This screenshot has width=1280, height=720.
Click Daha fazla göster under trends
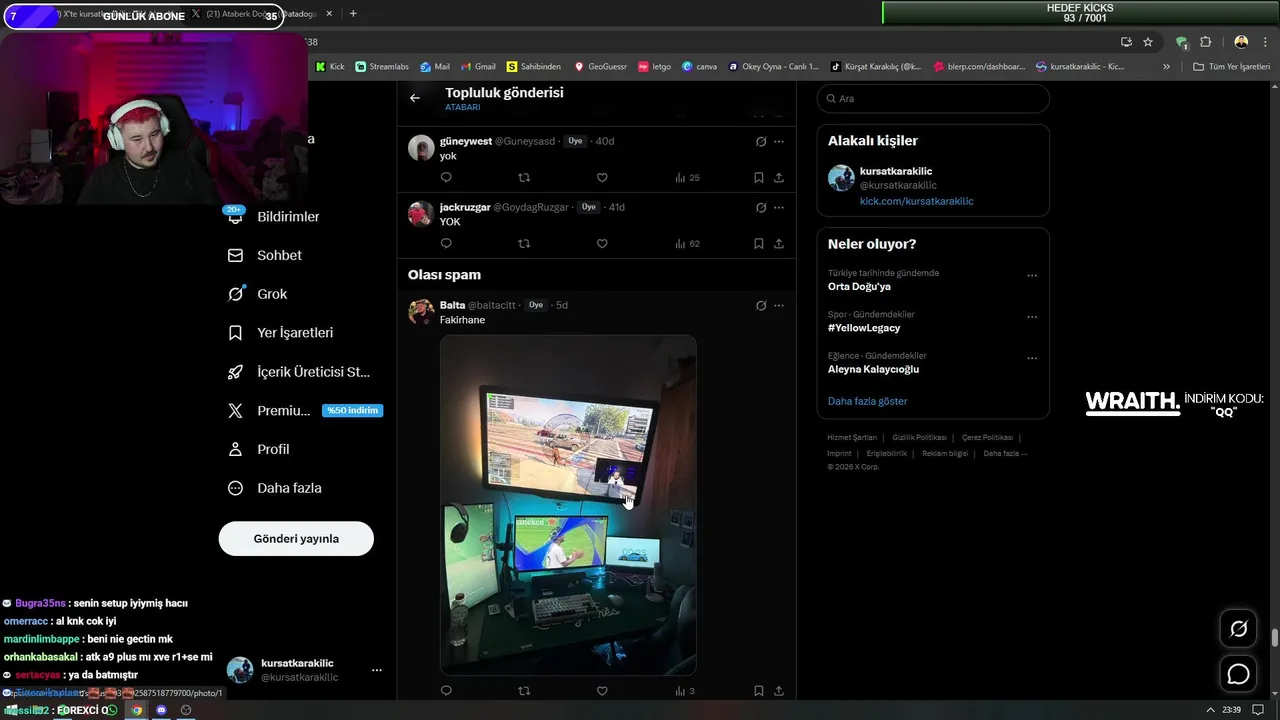[x=867, y=401]
